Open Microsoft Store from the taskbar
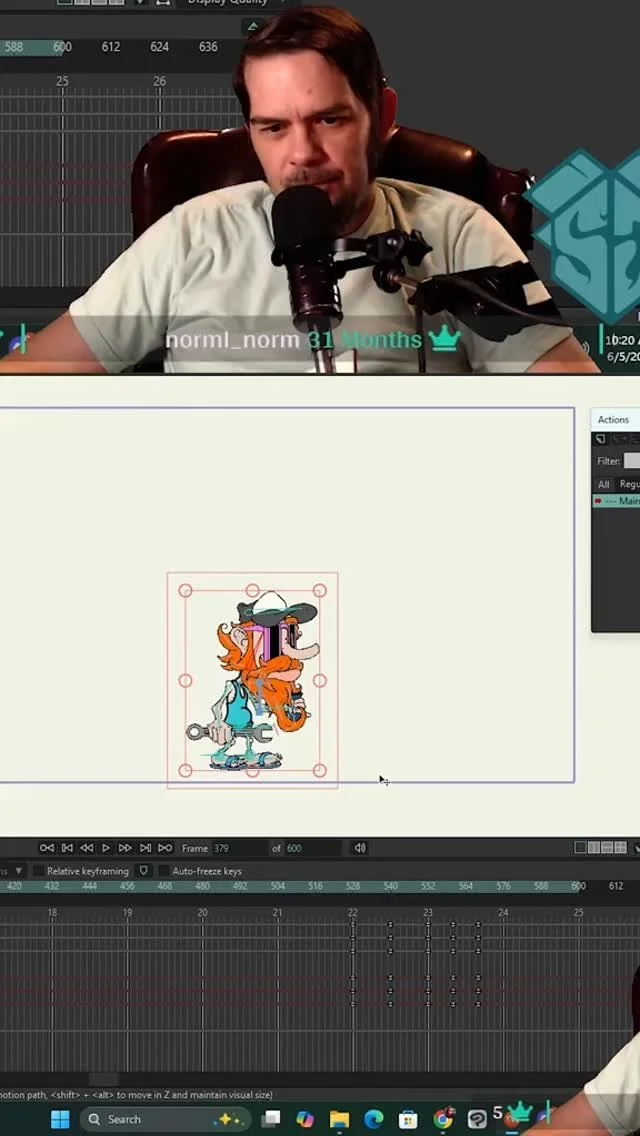 tap(408, 1119)
